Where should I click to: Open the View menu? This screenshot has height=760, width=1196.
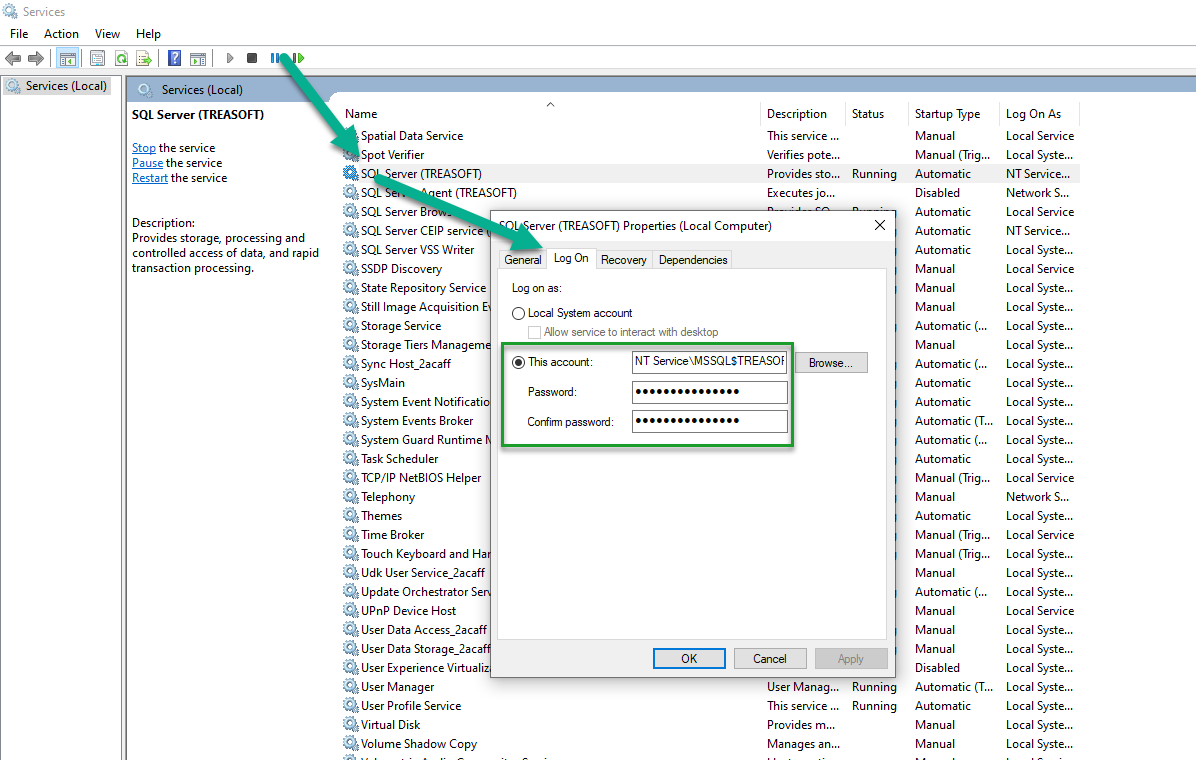[x=107, y=34]
